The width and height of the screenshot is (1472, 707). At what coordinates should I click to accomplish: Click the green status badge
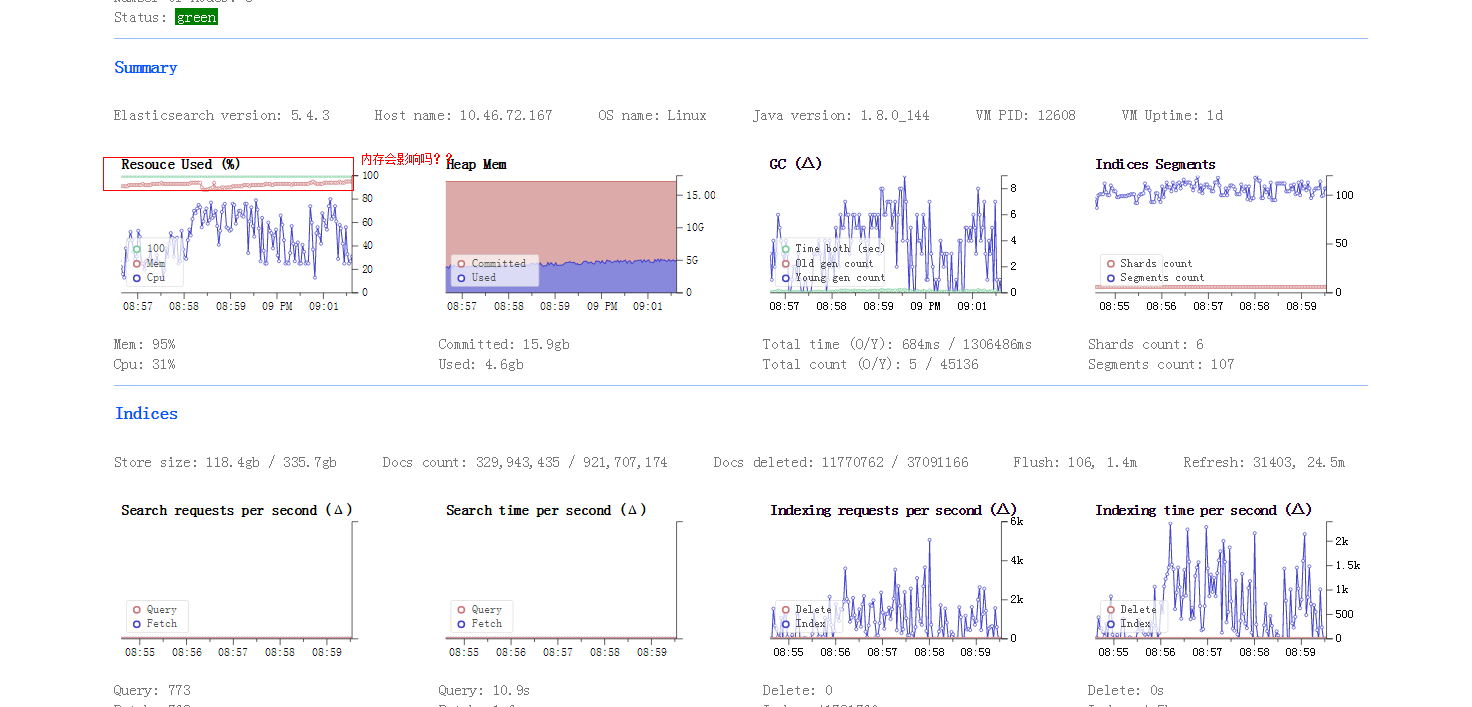(196, 17)
